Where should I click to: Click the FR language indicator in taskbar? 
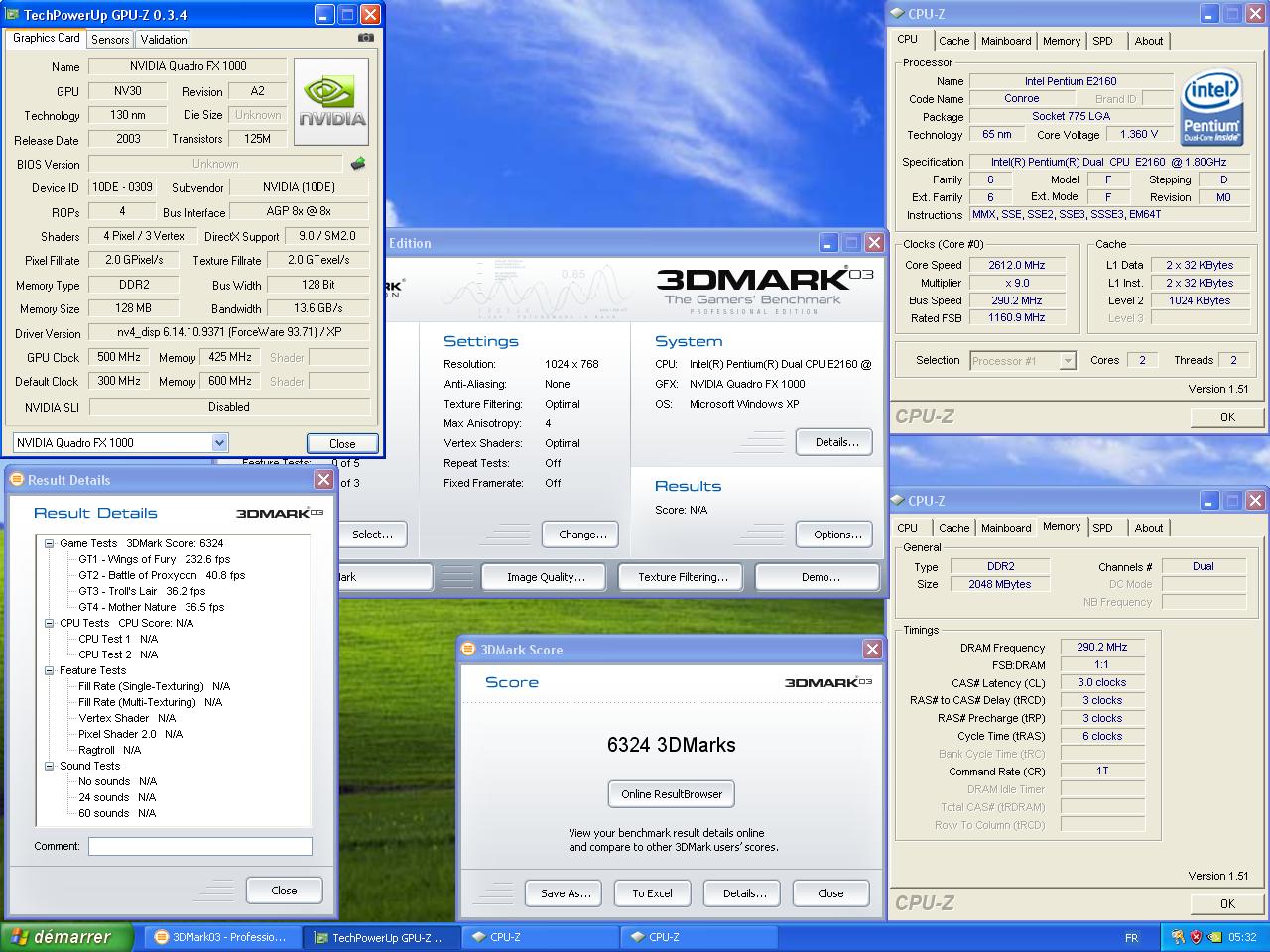1132,937
